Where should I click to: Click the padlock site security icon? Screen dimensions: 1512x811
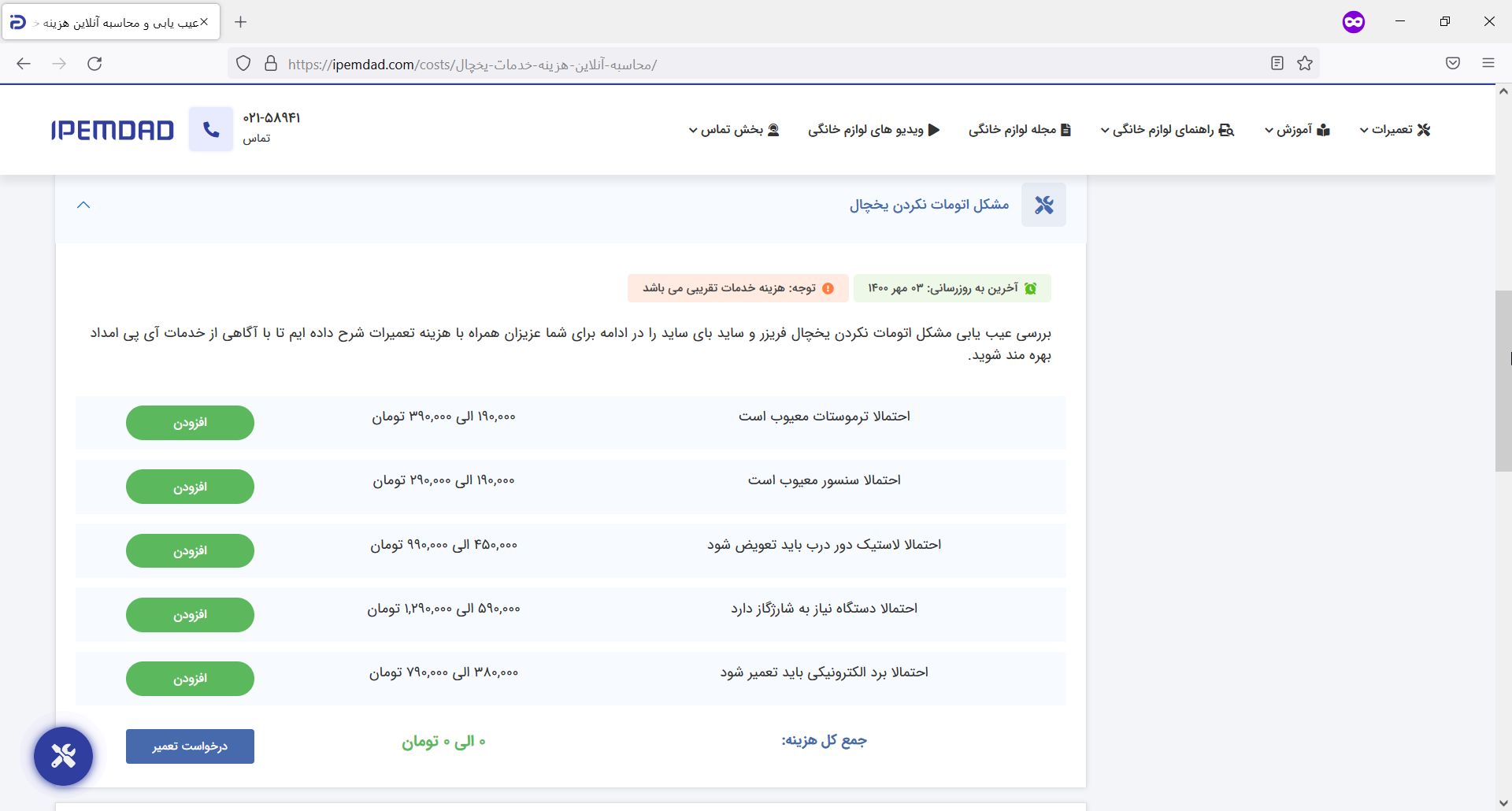(x=271, y=64)
